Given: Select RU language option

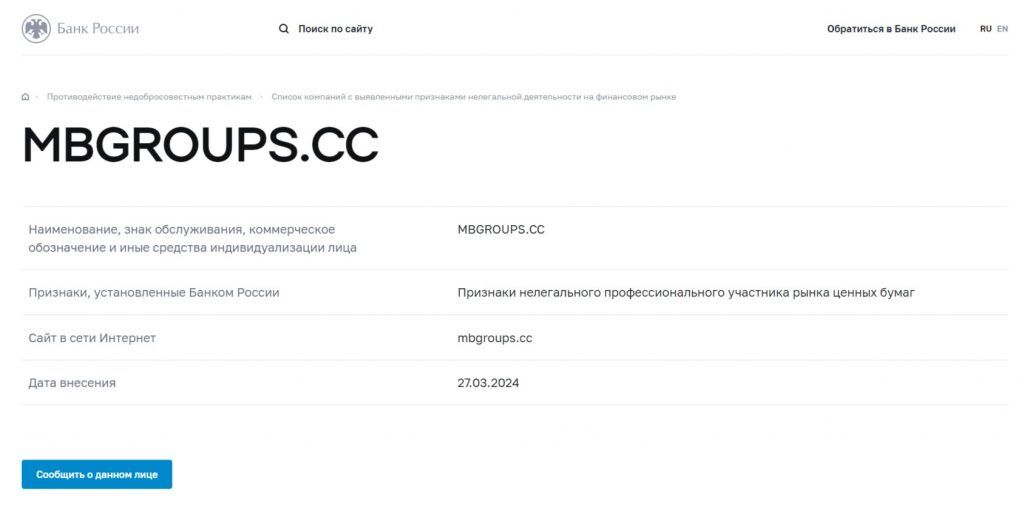Looking at the screenshot, I should 985,29.
